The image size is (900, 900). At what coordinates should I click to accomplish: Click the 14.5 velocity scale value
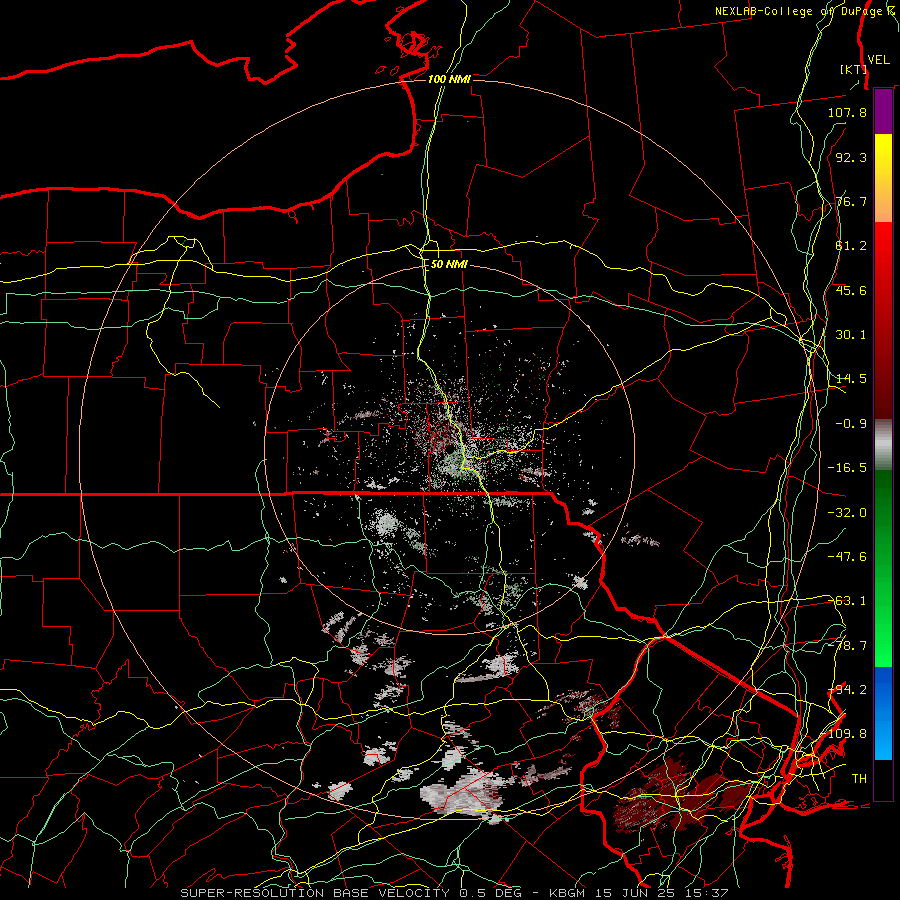pos(851,379)
